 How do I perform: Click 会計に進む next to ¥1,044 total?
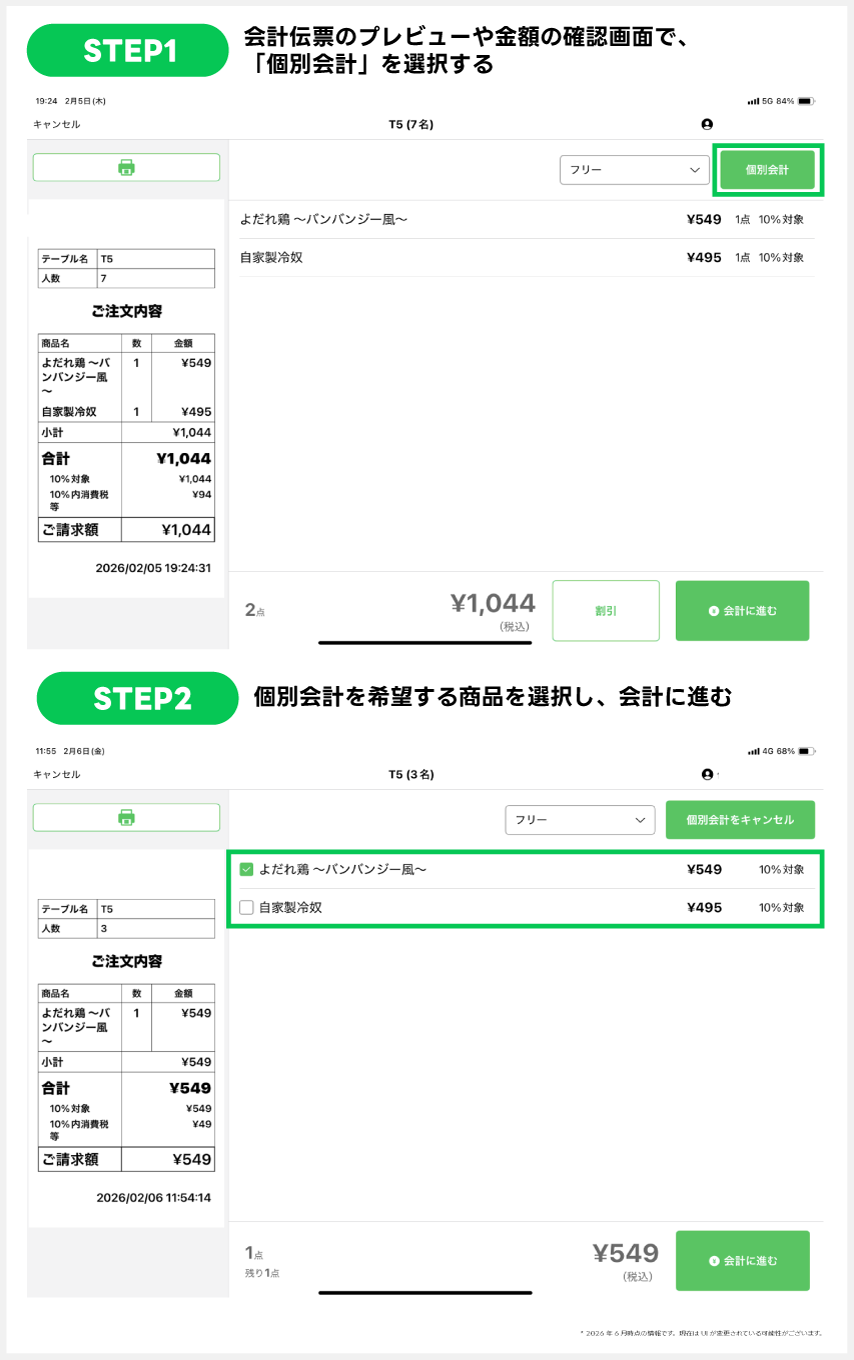coord(742,610)
